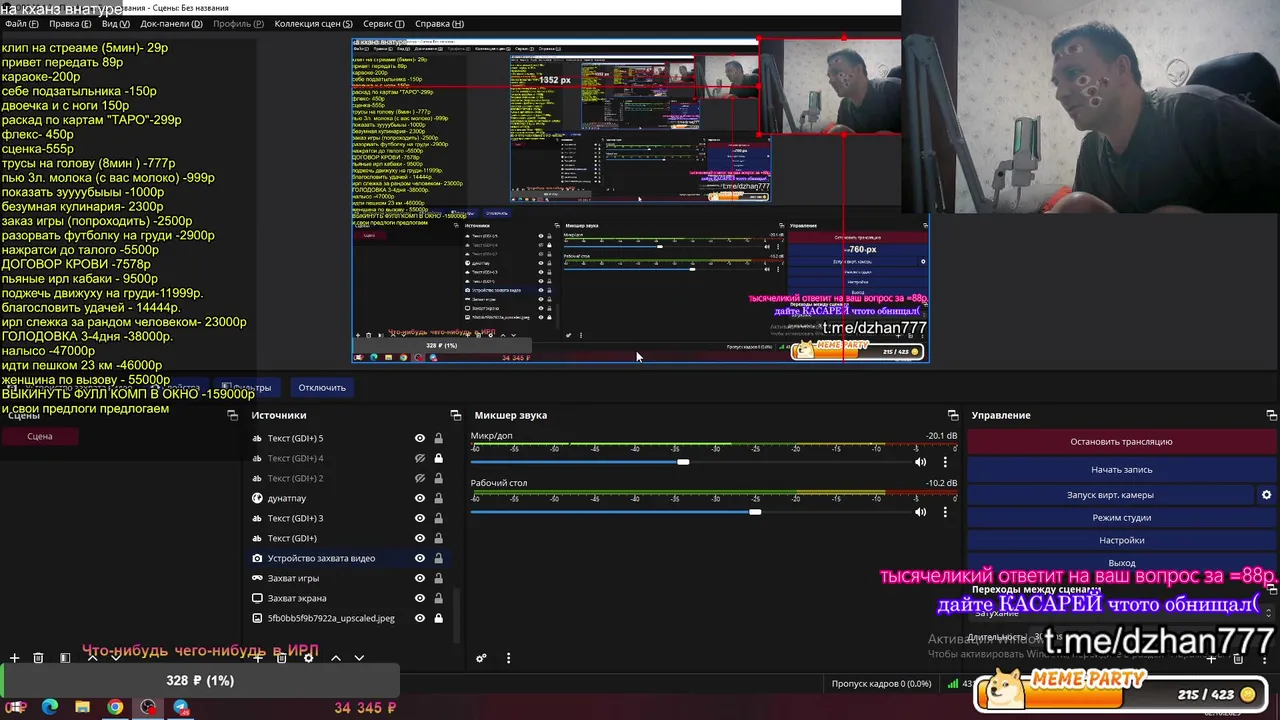Click the Отключить button above sources

322,388
